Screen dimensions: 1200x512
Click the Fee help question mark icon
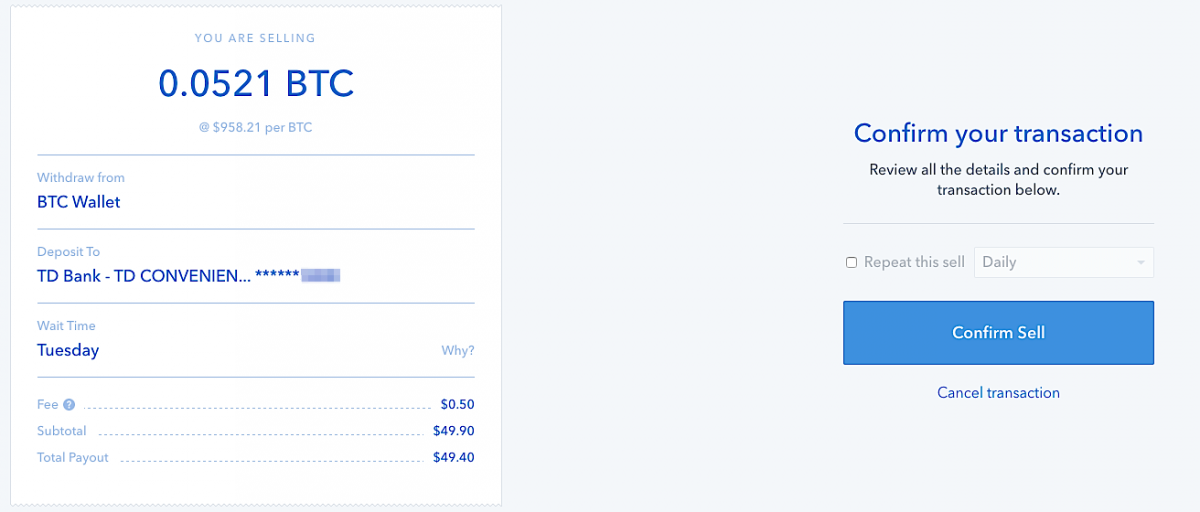pyautogui.click(x=69, y=405)
